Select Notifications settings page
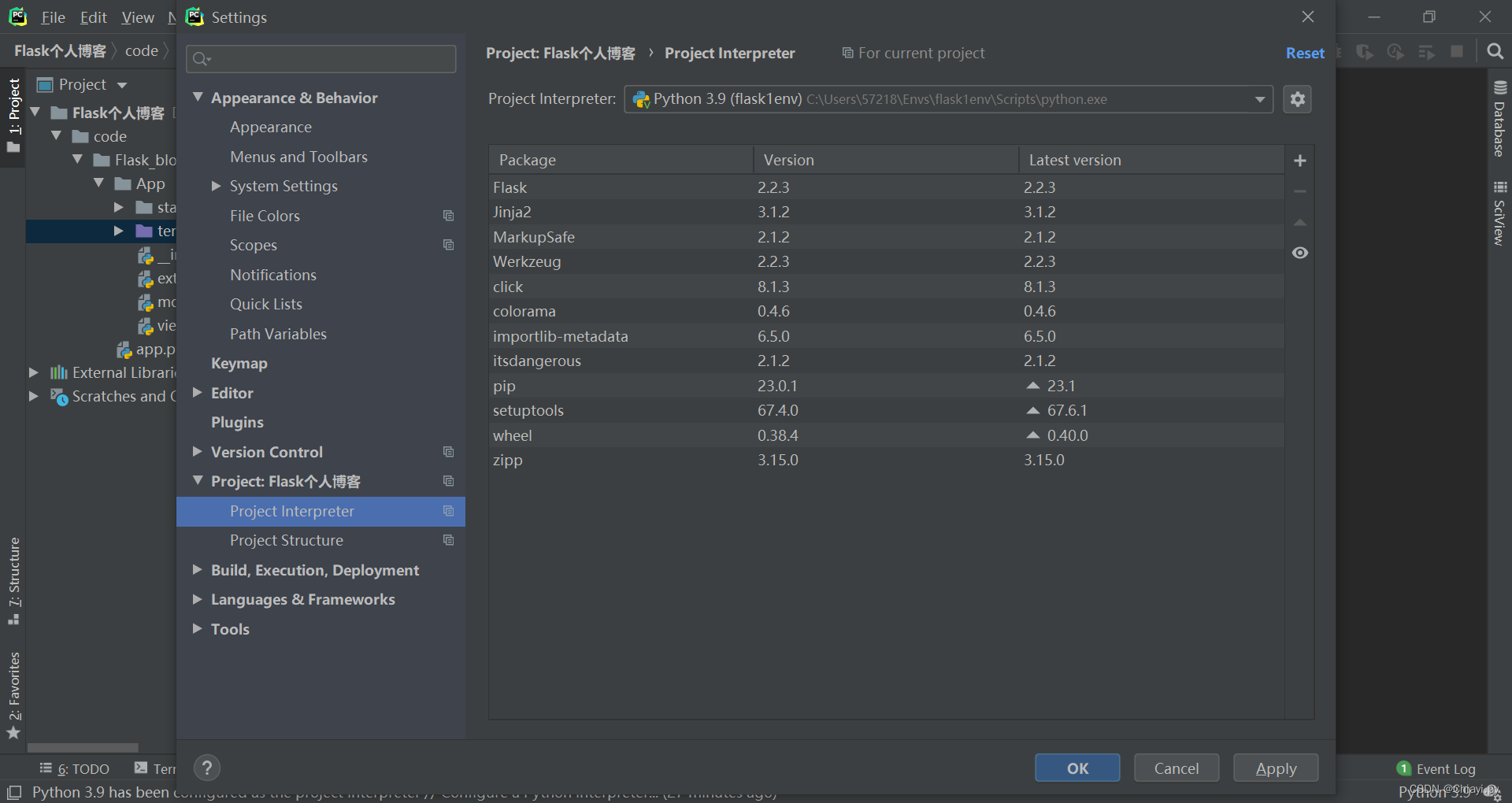 point(273,275)
